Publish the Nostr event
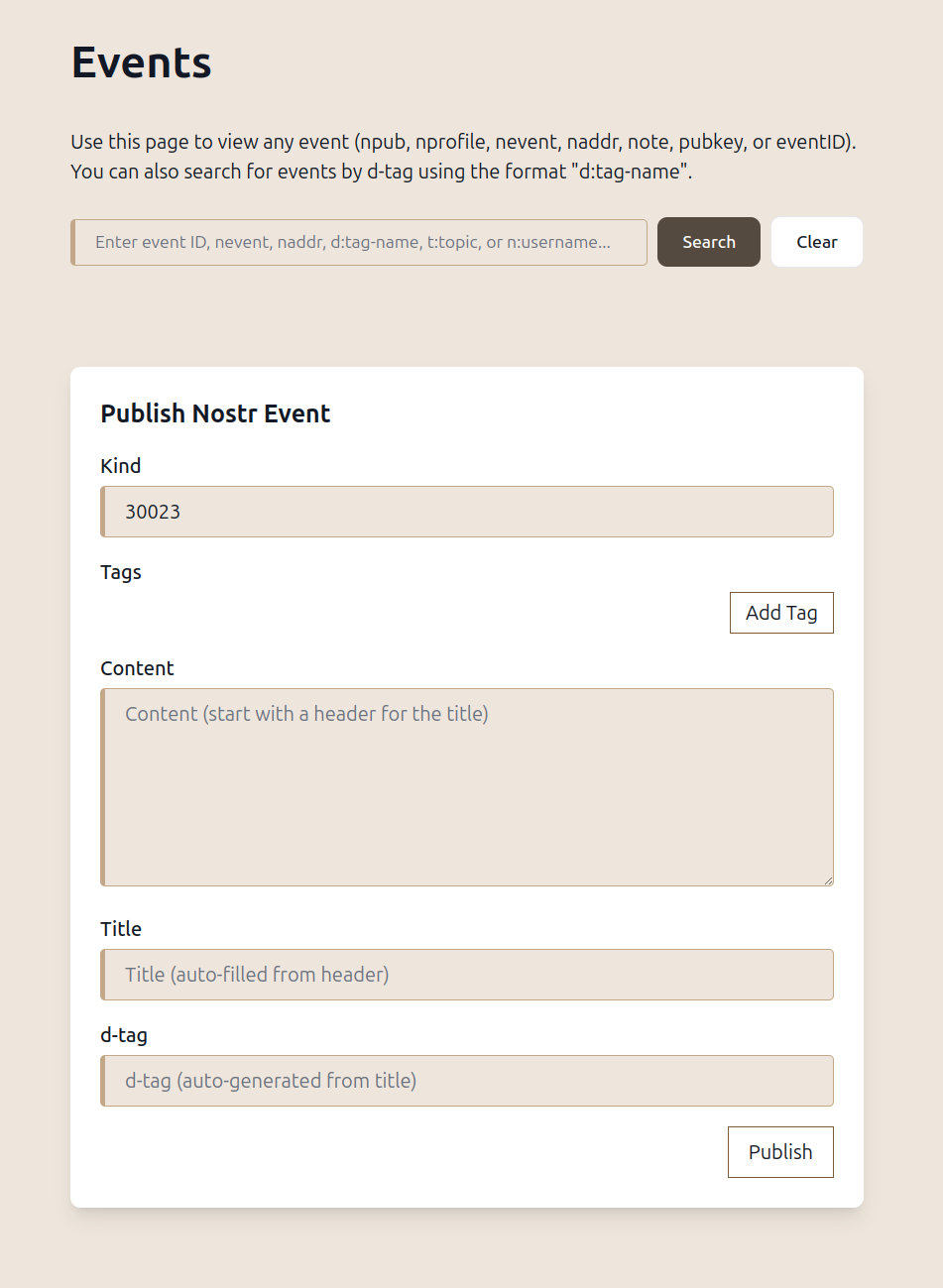The image size is (943, 1288). coord(780,1152)
